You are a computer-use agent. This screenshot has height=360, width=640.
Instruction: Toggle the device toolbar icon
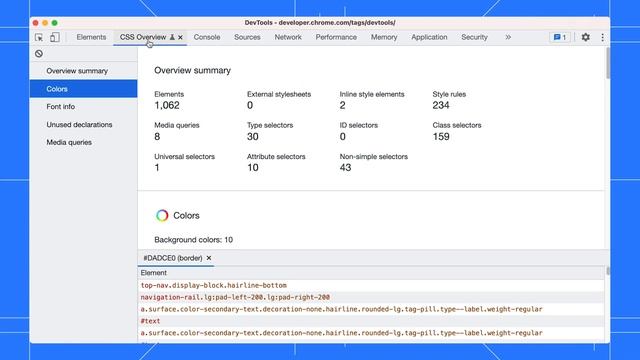(x=54, y=37)
